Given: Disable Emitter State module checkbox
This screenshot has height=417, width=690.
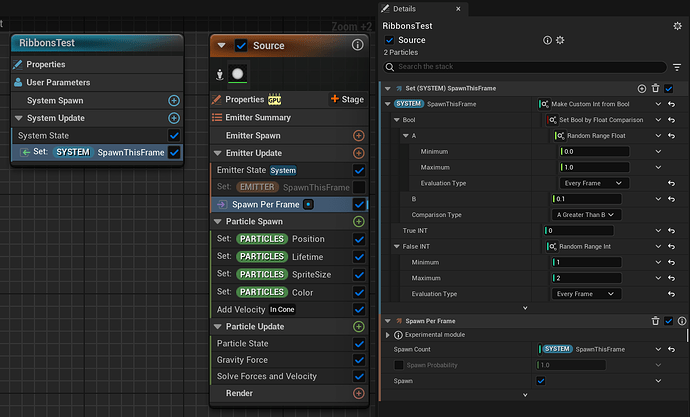Looking at the screenshot, I should coord(359,170).
